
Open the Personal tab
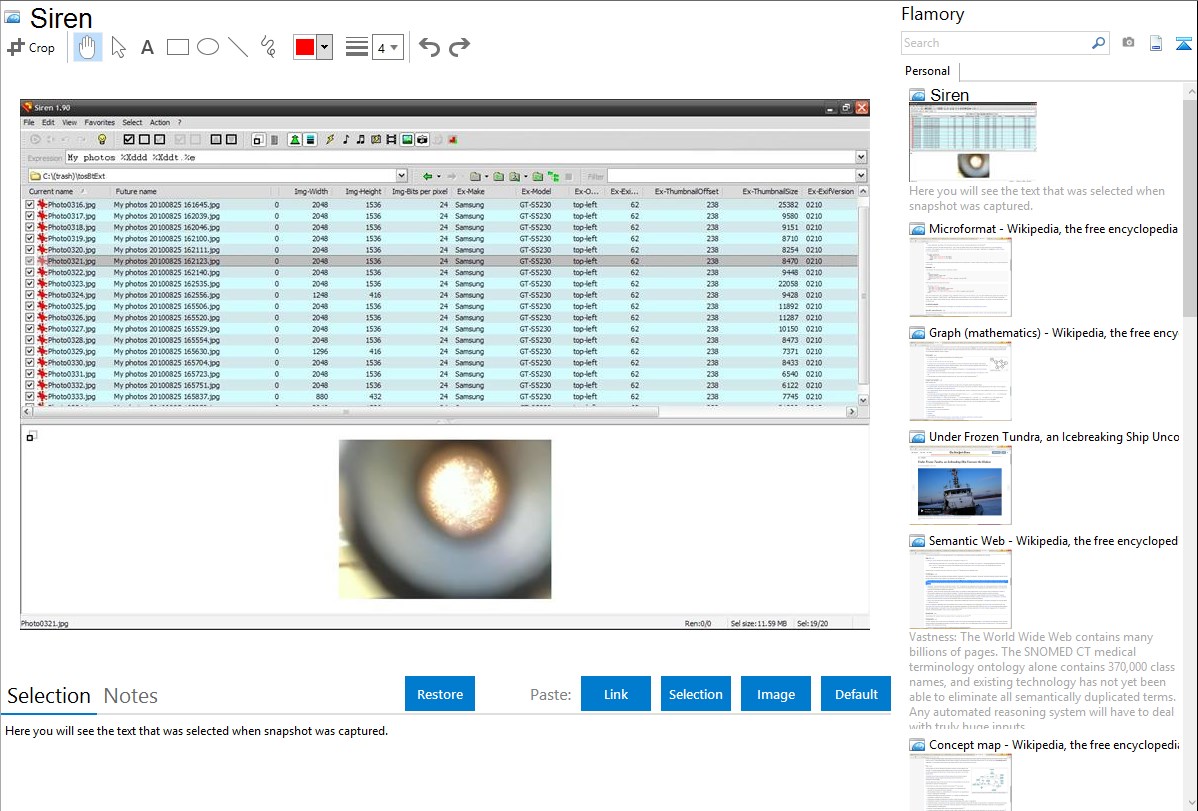tap(927, 71)
